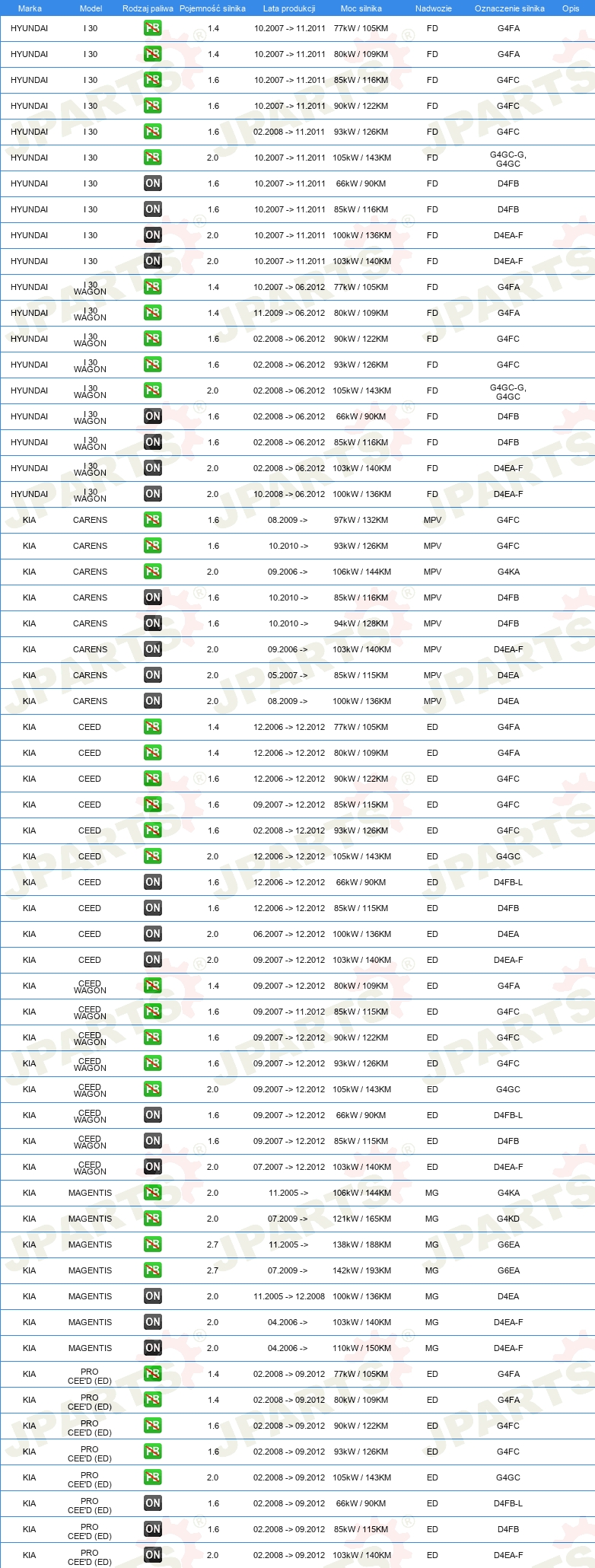Click petrol icon for Hyundai I 30 105kW/143KM

click(x=152, y=158)
